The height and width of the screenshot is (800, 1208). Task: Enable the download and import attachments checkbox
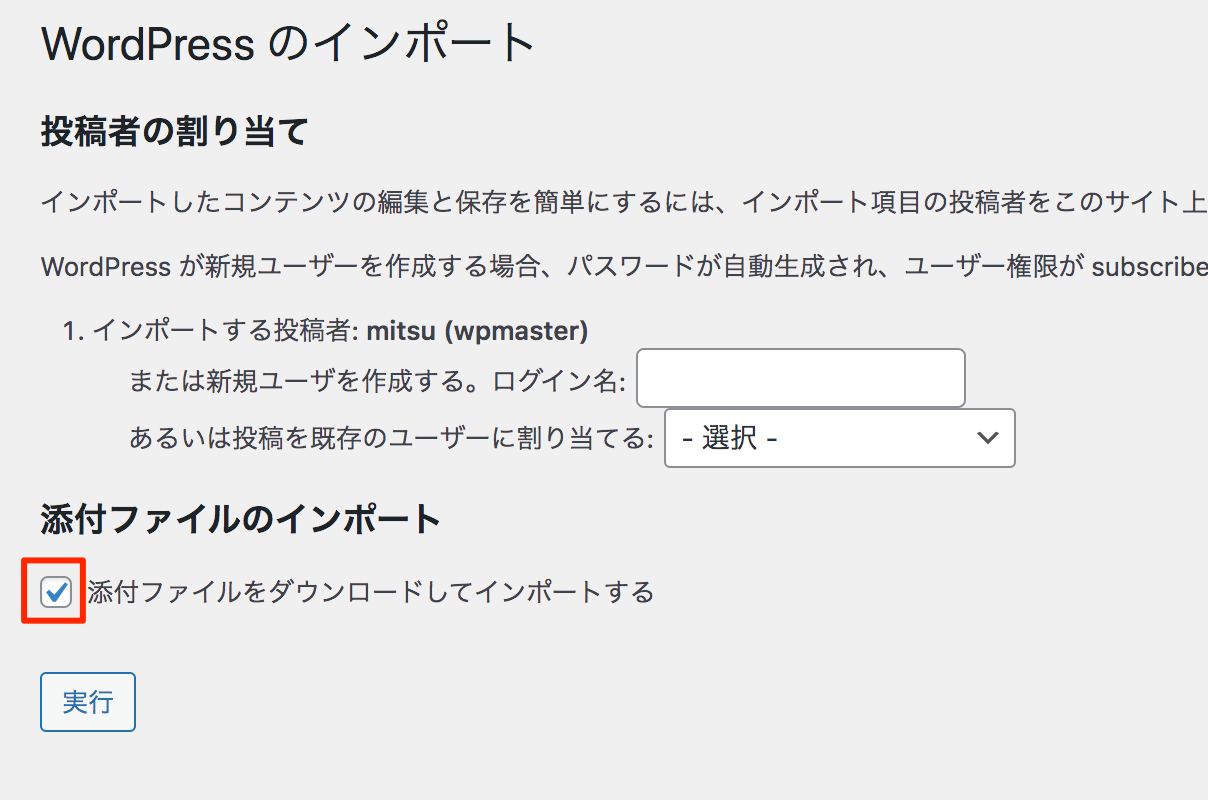point(53,591)
